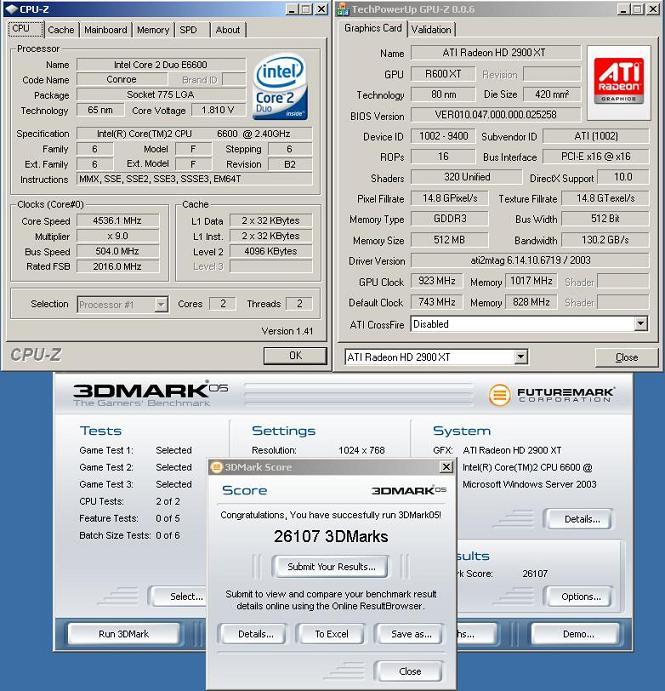Image resolution: width=665 pixels, height=691 pixels.
Task: Click Close button in Score dialog
Action: [409, 671]
